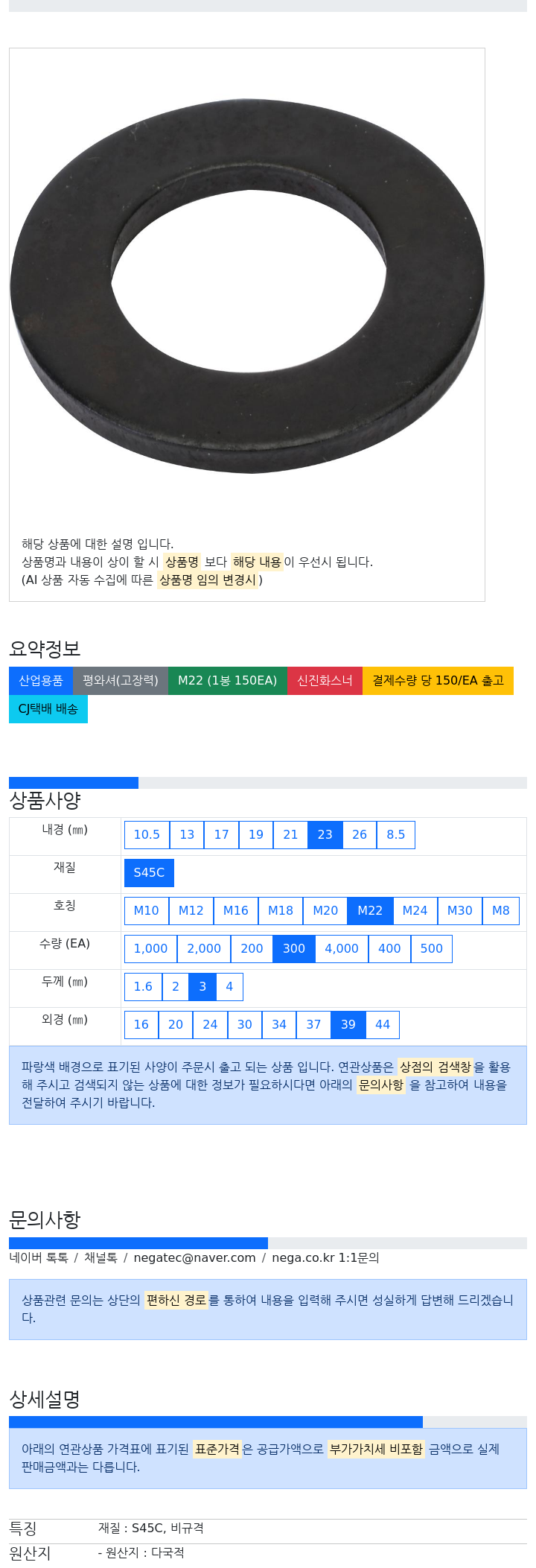Screen dimensions: 536x1568
Task: Select the 신진화스너 brand tag
Action: pyautogui.click(x=325, y=681)
